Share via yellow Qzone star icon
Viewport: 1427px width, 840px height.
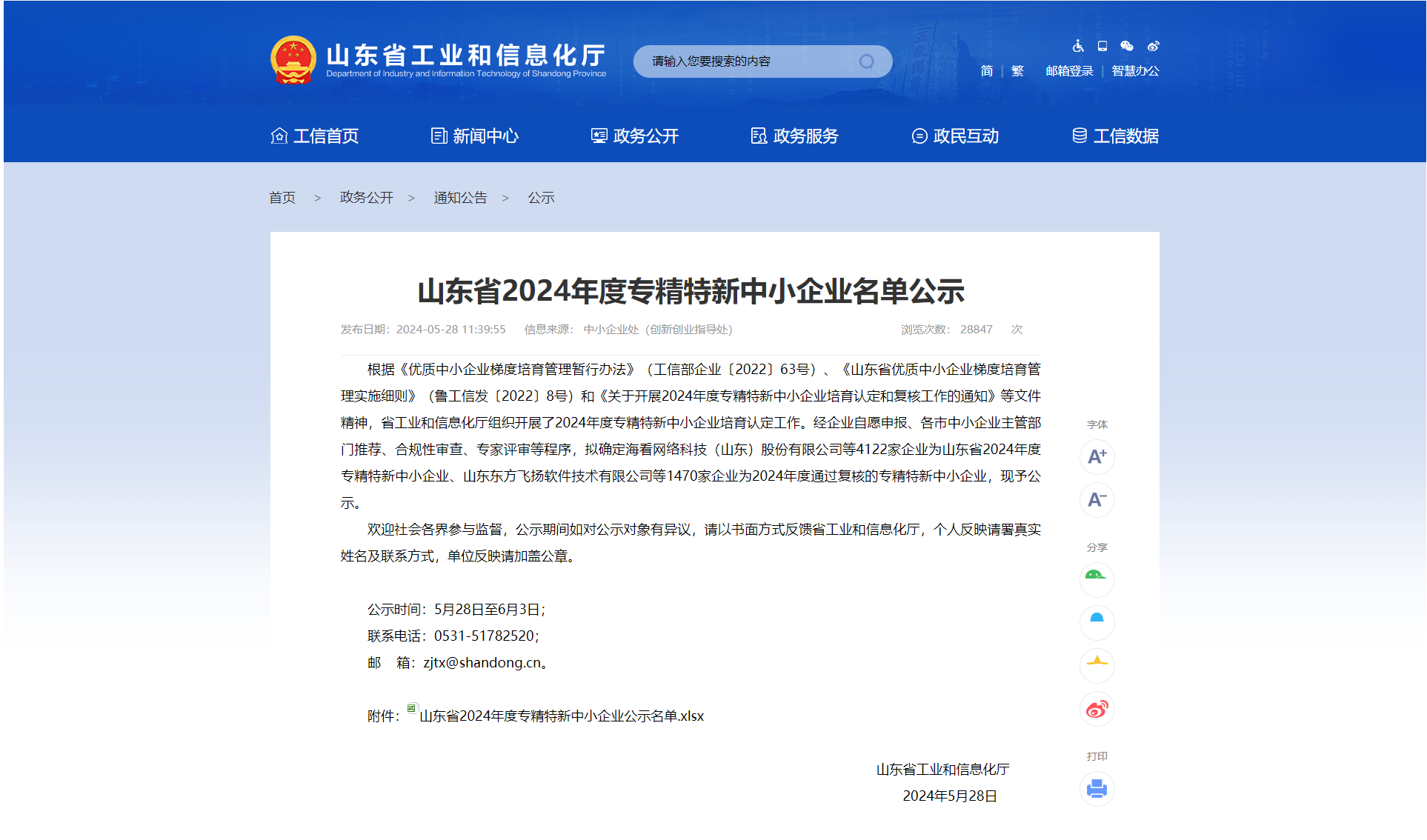click(1097, 665)
